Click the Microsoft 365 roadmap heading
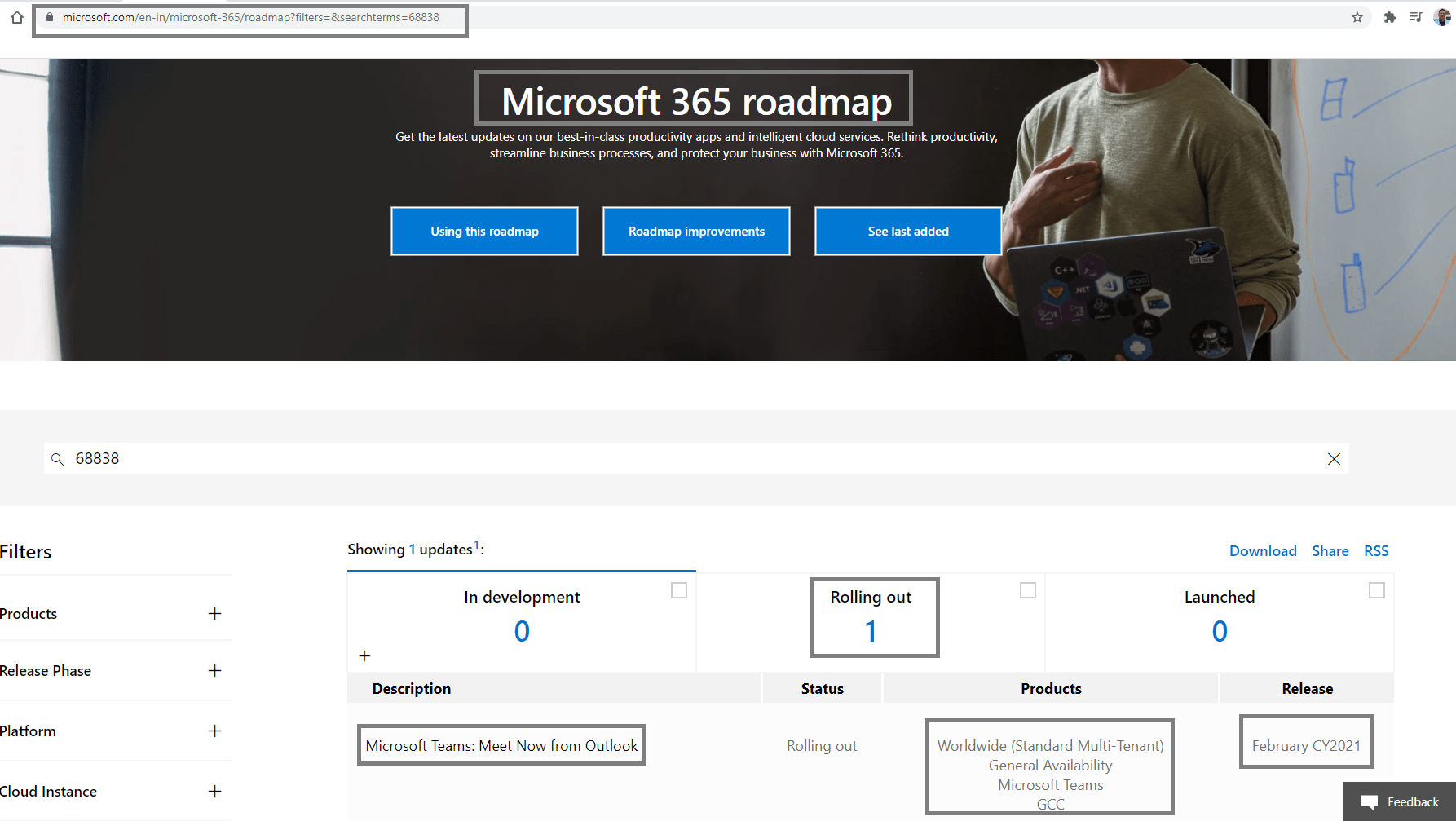Image resolution: width=1456 pixels, height=821 pixels. point(696,102)
